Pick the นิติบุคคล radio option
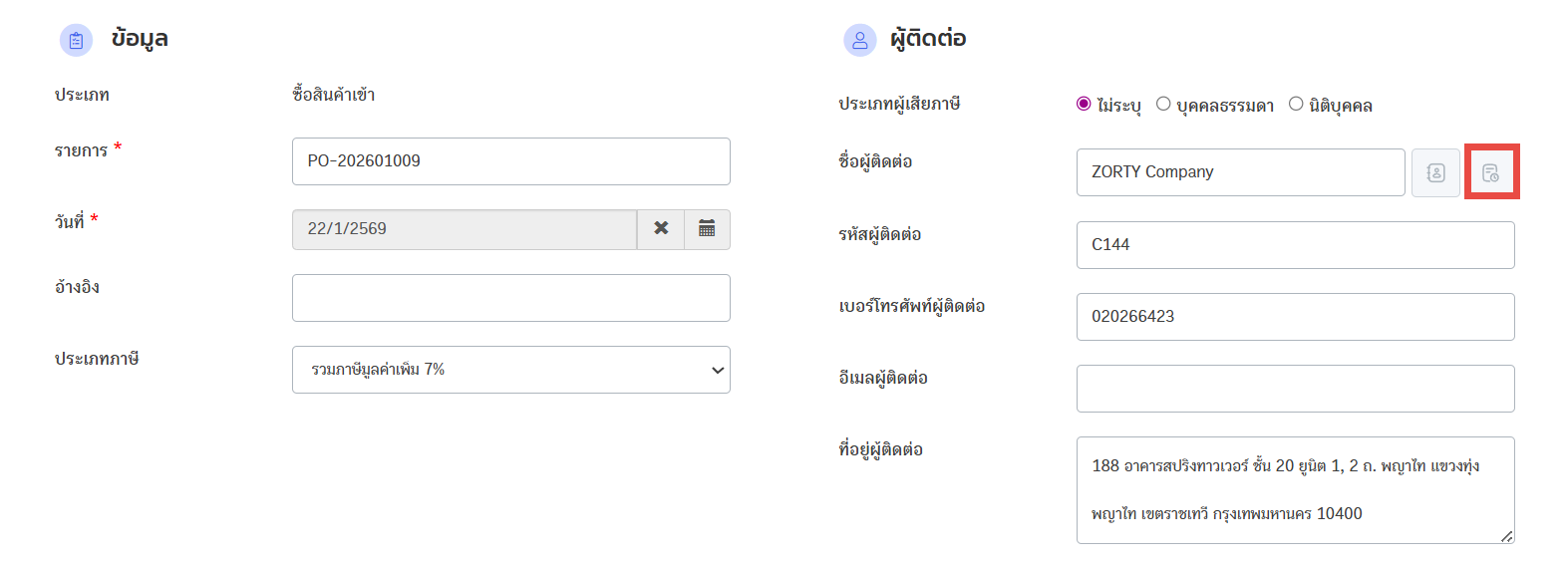This screenshot has height=566, width=1568. pos(1296,104)
